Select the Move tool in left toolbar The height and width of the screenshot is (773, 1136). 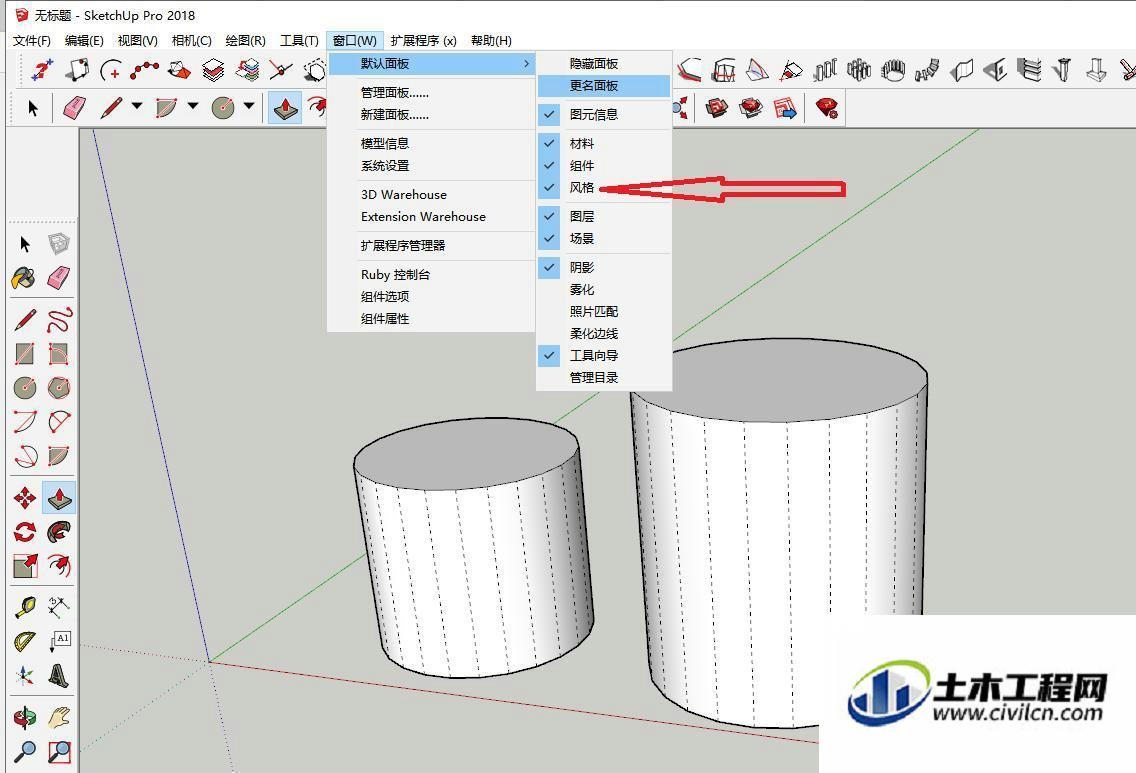pos(25,498)
